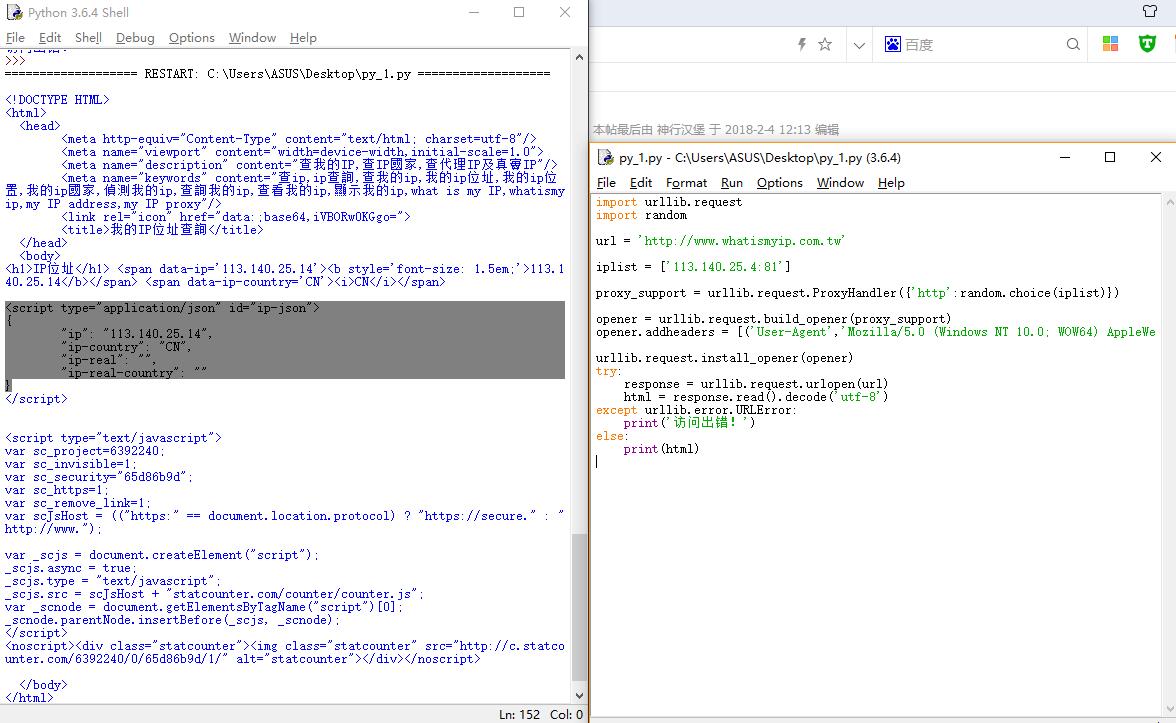Open the Shell menu

coord(88,37)
